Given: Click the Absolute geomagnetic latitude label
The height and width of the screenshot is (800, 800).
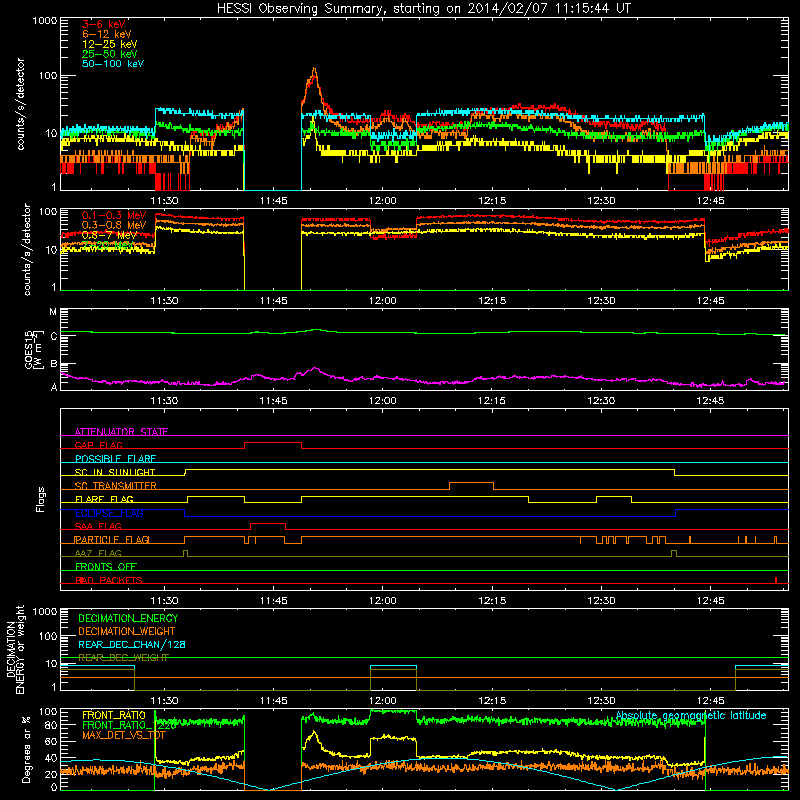Looking at the screenshot, I should click(x=691, y=715).
